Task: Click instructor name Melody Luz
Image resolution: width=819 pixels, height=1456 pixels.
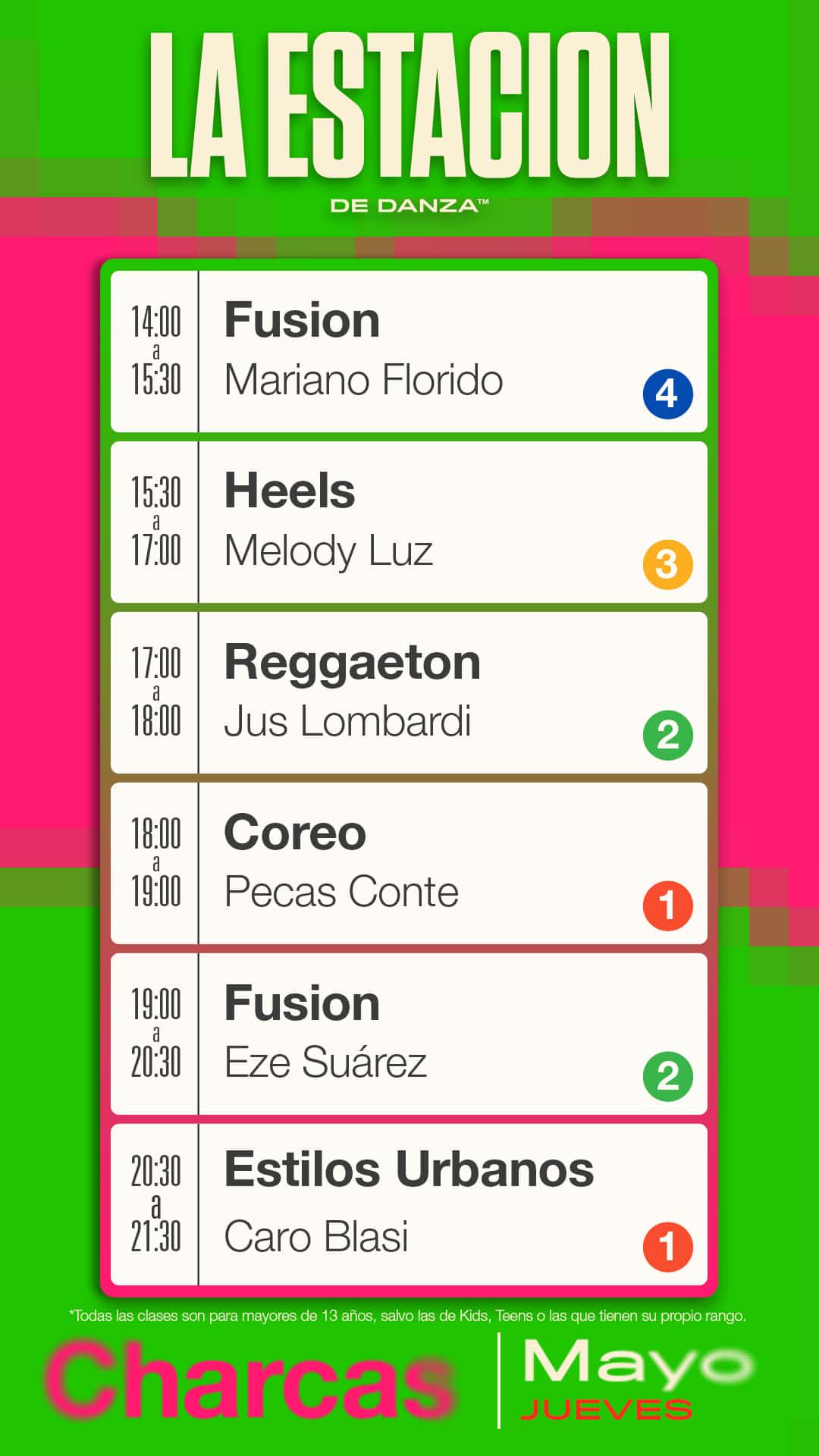Action: 328,551
